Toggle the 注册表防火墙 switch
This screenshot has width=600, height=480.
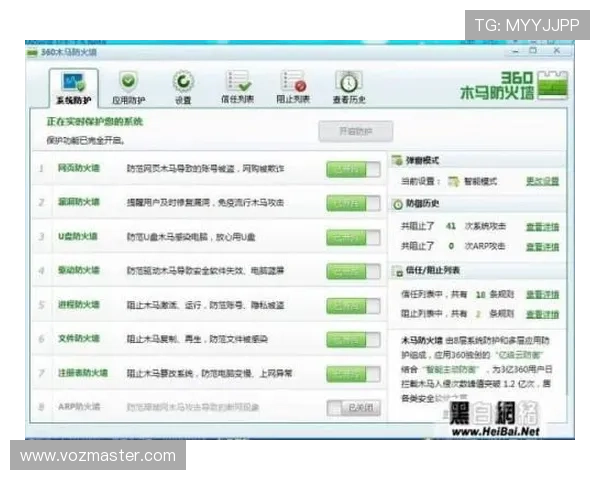(353, 374)
